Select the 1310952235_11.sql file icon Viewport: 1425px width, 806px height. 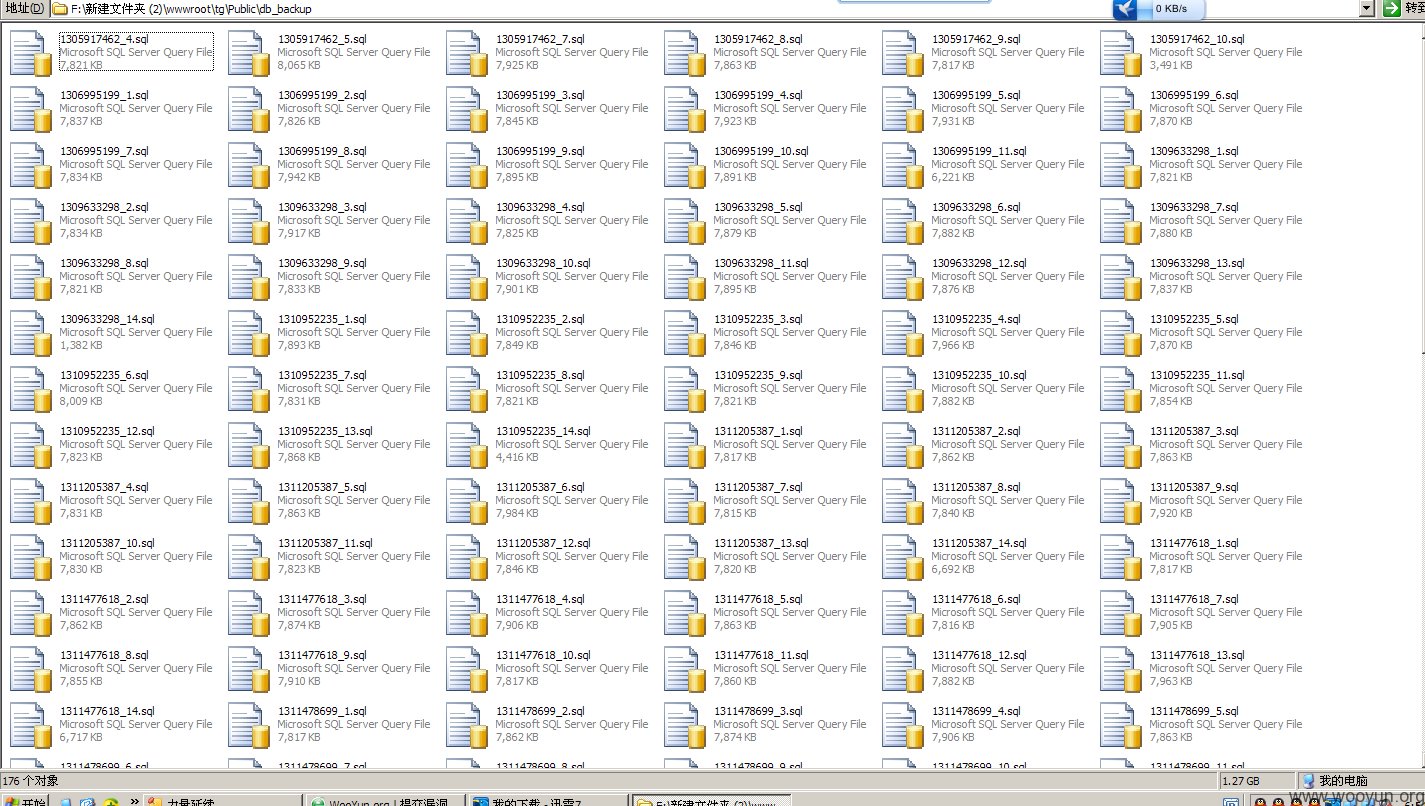pyautogui.click(x=1120, y=389)
